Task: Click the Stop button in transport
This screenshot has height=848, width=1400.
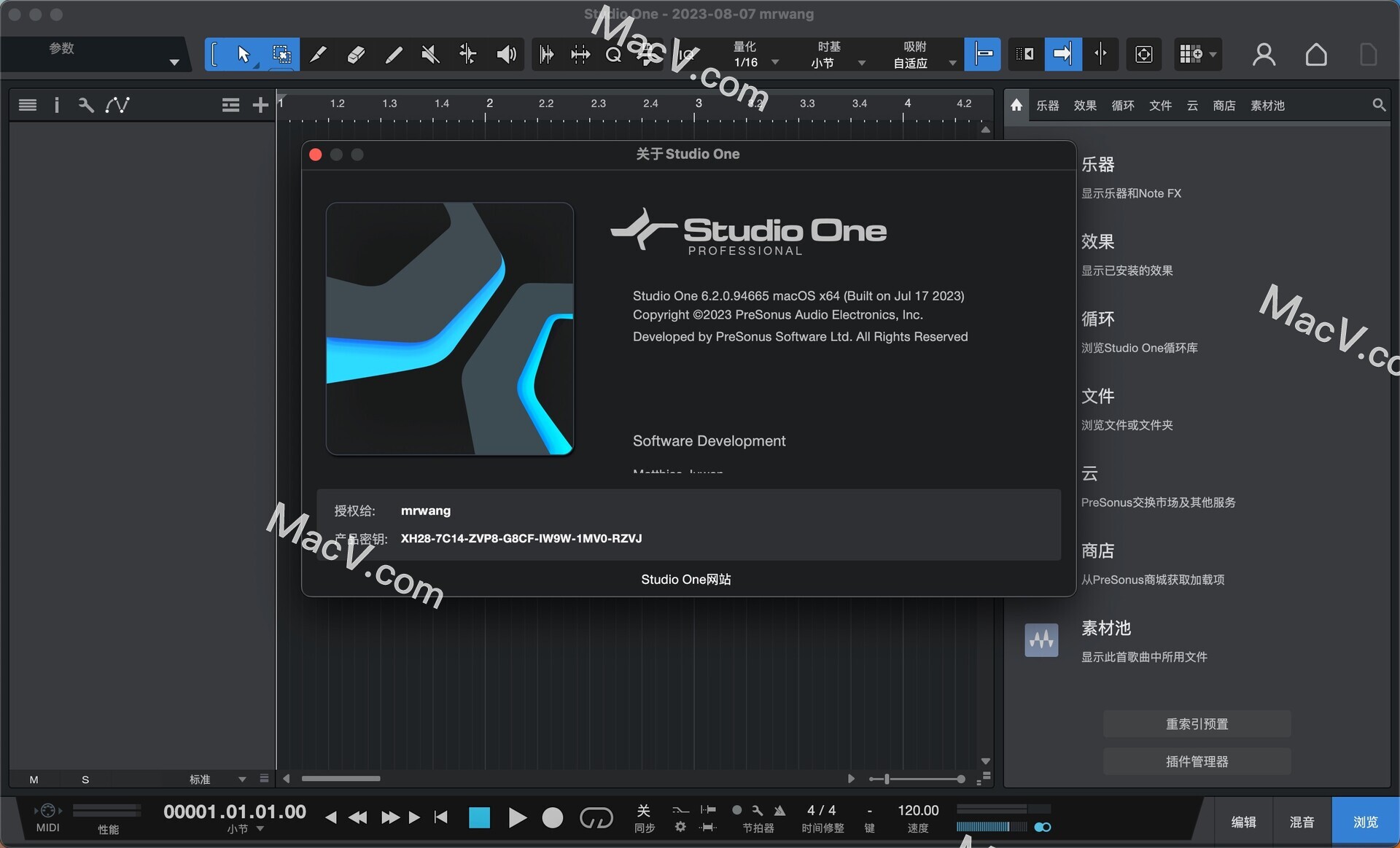Action: pyautogui.click(x=479, y=818)
